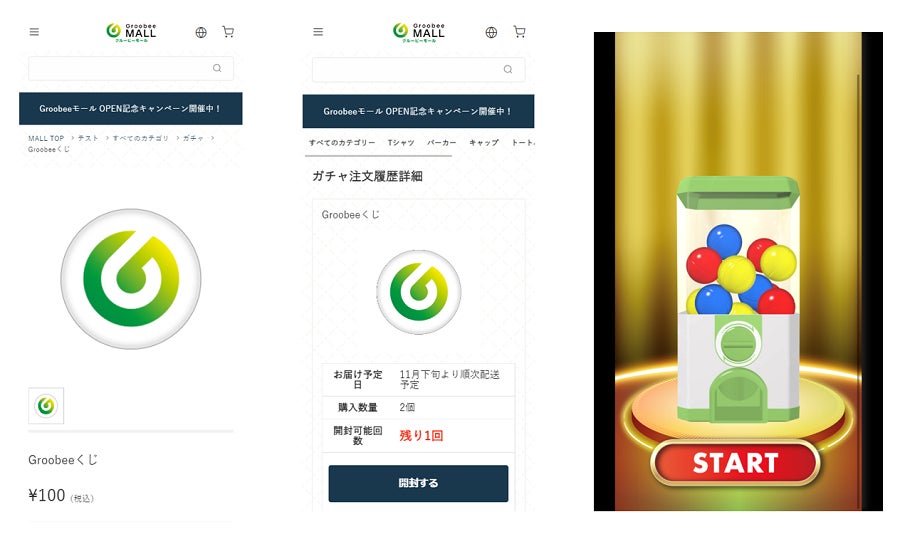This screenshot has height=534, width=900.
Task: Click Groobee MALL logo on product page
Action: click(131, 32)
